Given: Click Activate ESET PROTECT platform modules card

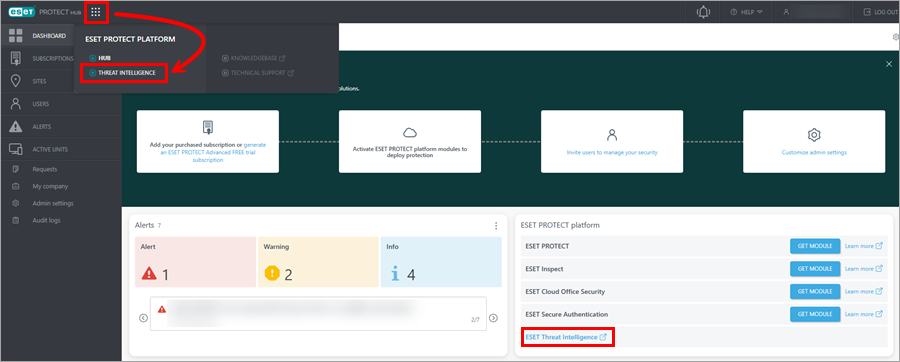Looking at the screenshot, I should [x=410, y=142].
